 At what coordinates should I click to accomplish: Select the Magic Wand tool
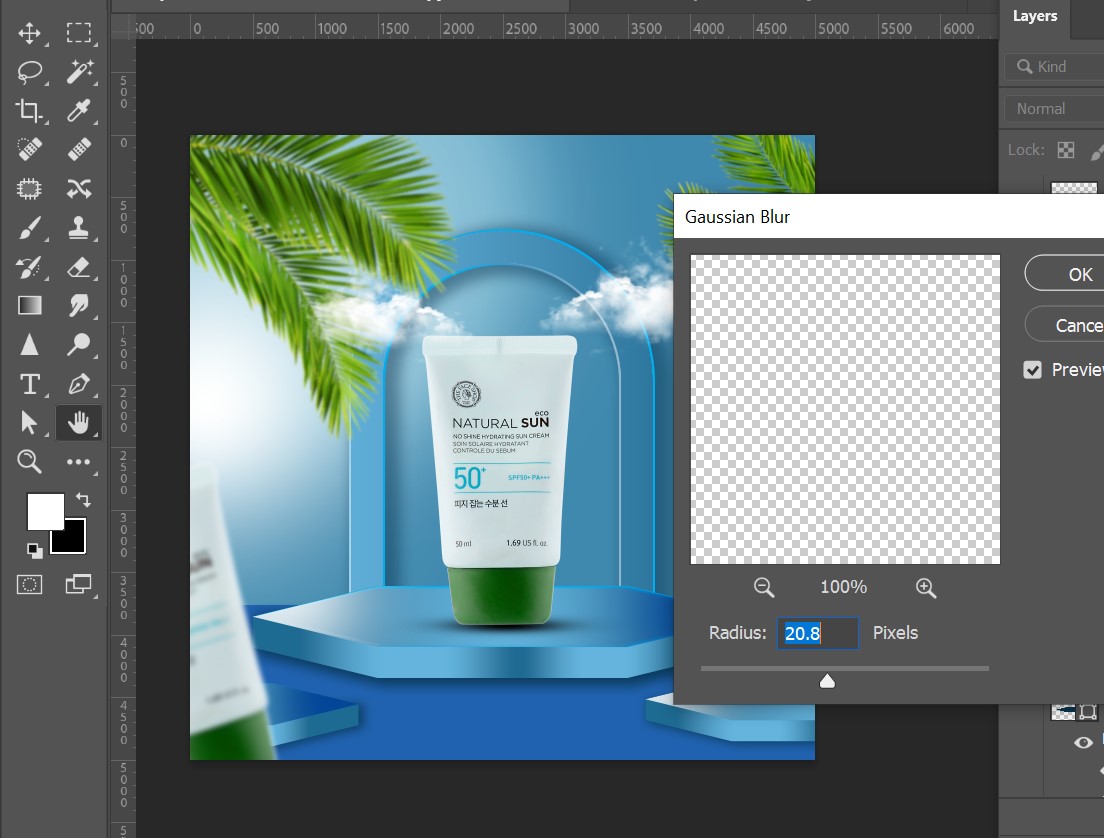(79, 72)
